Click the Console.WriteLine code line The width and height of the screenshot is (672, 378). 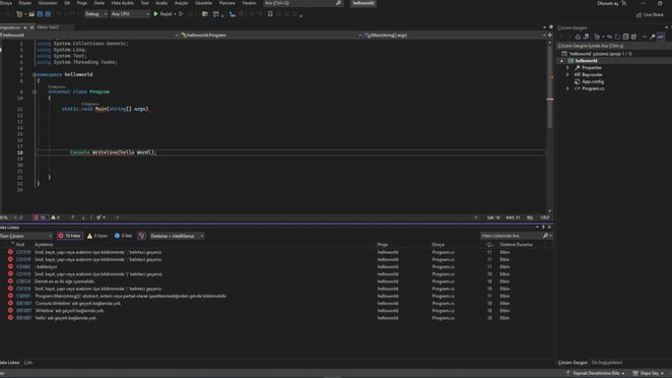[x=113, y=153]
